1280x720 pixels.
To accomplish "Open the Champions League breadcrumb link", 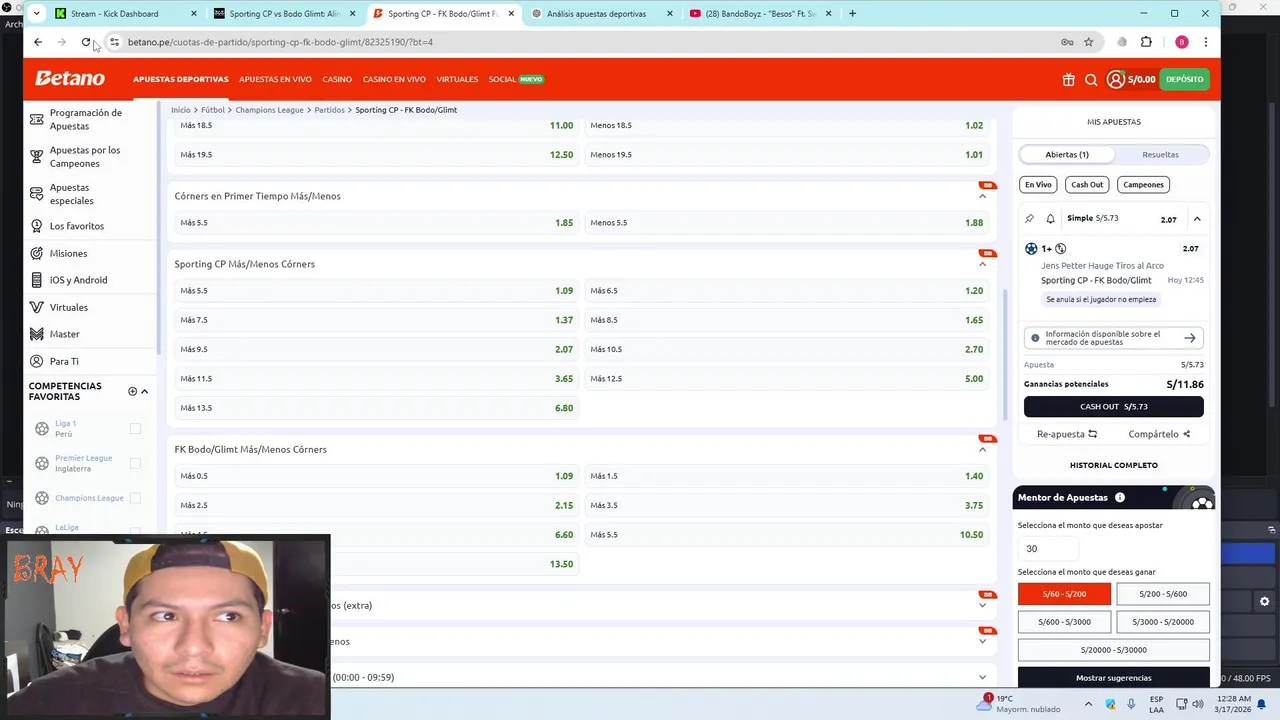I will coord(269,110).
